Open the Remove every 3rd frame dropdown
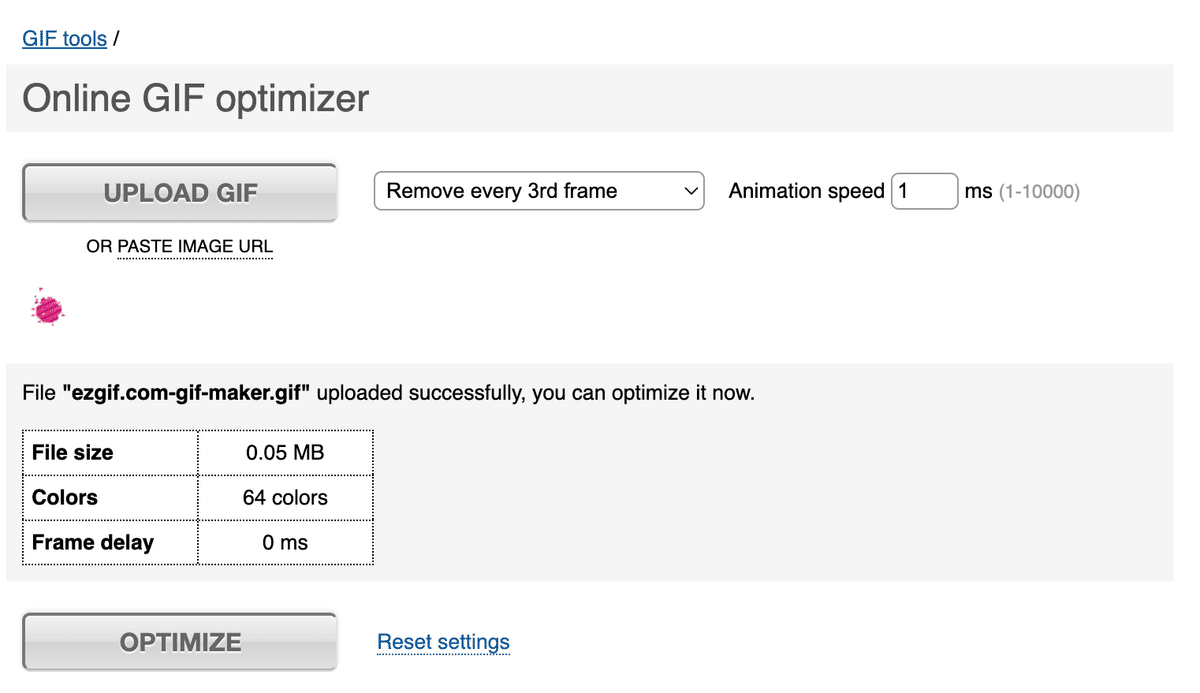 pyautogui.click(x=530, y=191)
